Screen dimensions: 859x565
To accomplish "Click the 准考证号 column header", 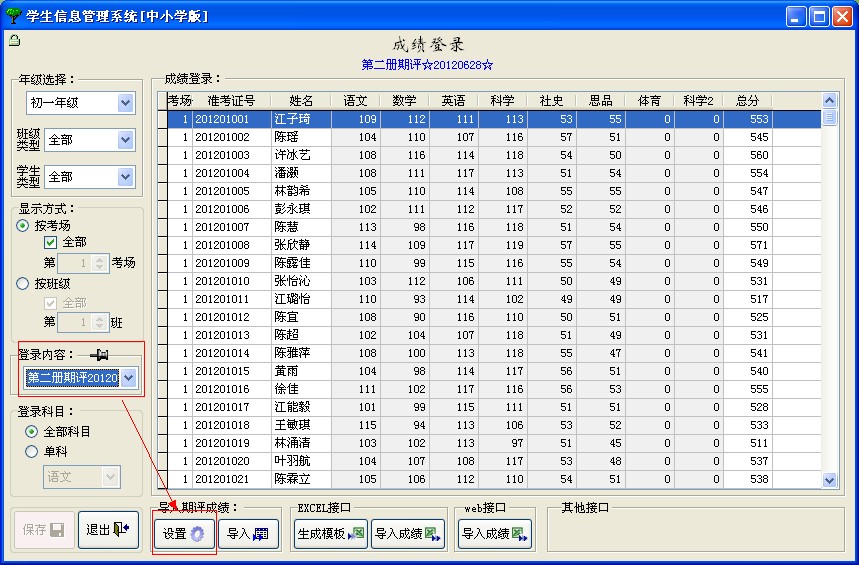I will [232, 101].
